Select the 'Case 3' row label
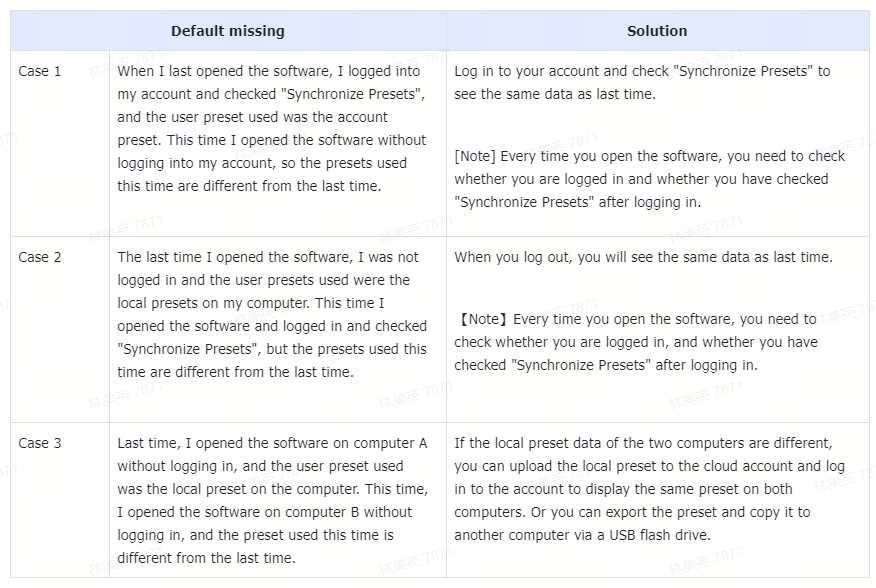Image resolution: width=876 pixels, height=588 pixels. point(40,444)
